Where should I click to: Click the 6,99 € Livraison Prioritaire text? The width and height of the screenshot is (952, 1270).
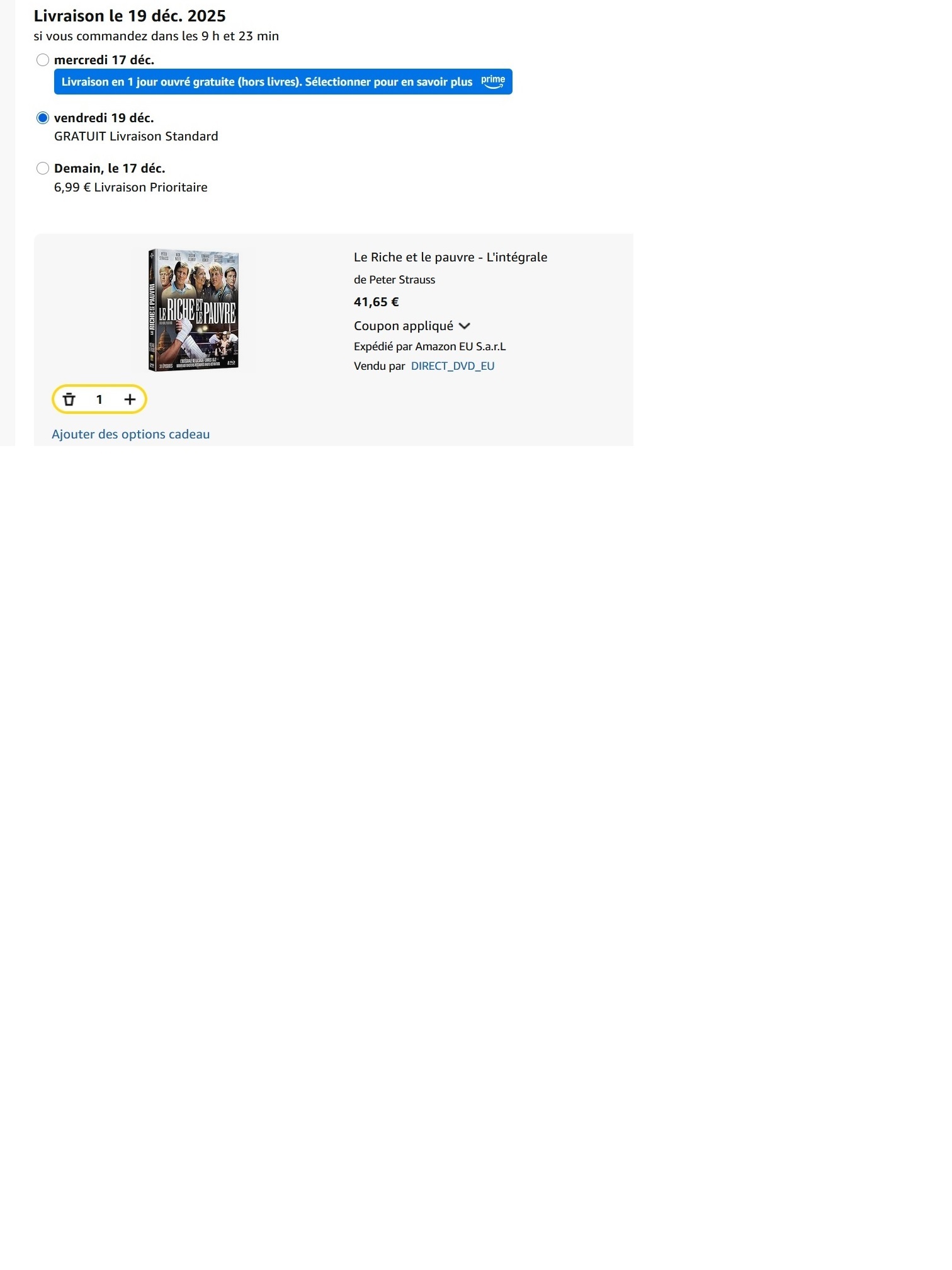pyautogui.click(x=131, y=187)
